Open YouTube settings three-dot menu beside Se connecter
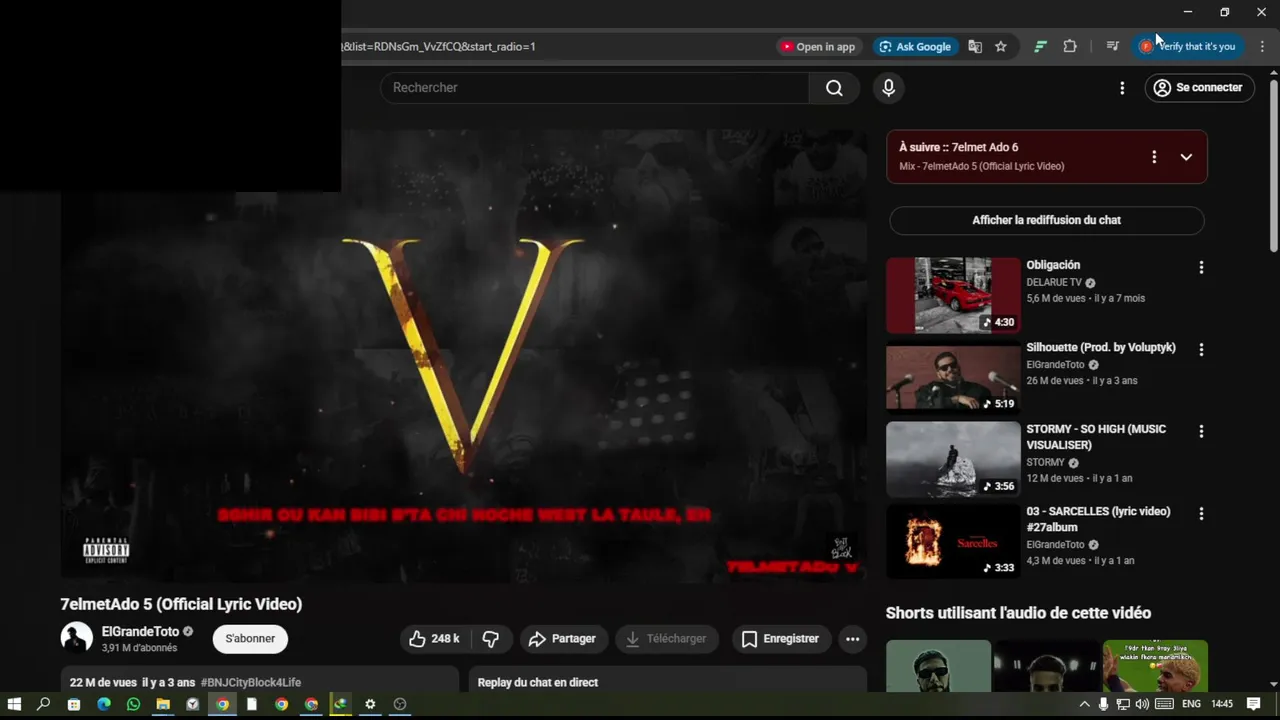This screenshot has width=1280, height=720. click(x=1122, y=88)
